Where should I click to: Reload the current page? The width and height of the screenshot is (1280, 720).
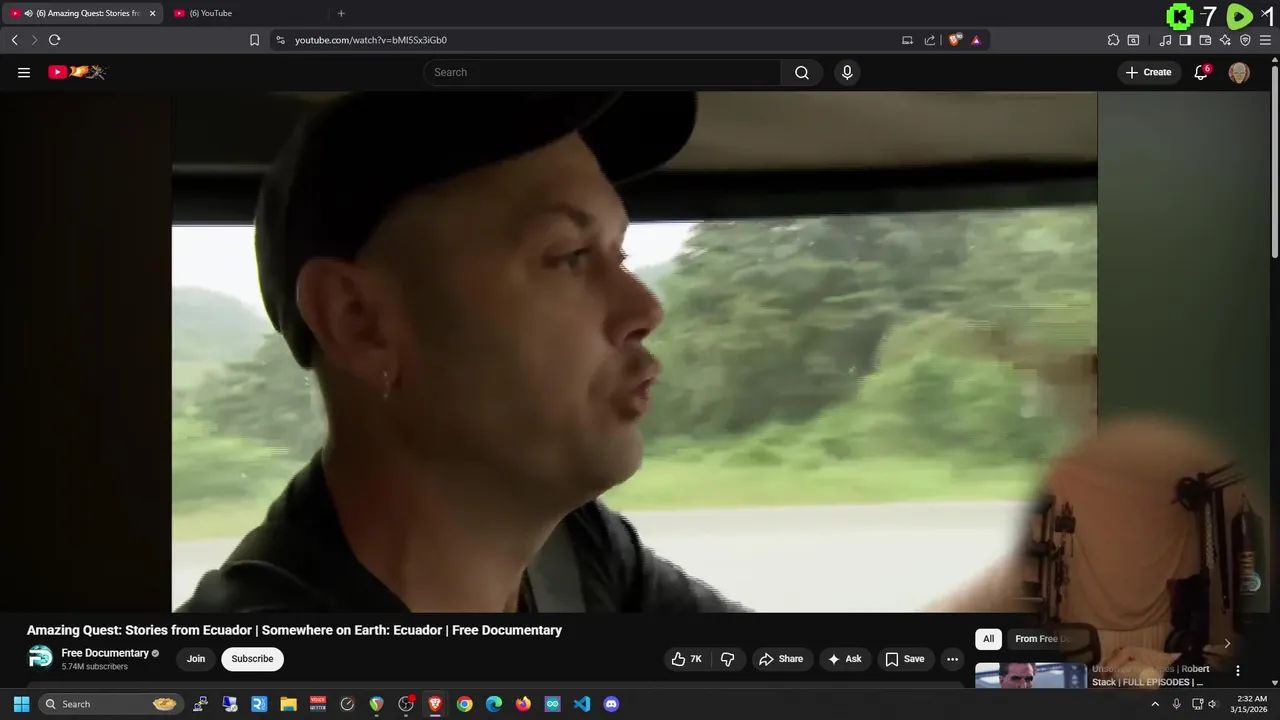click(54, 40)
